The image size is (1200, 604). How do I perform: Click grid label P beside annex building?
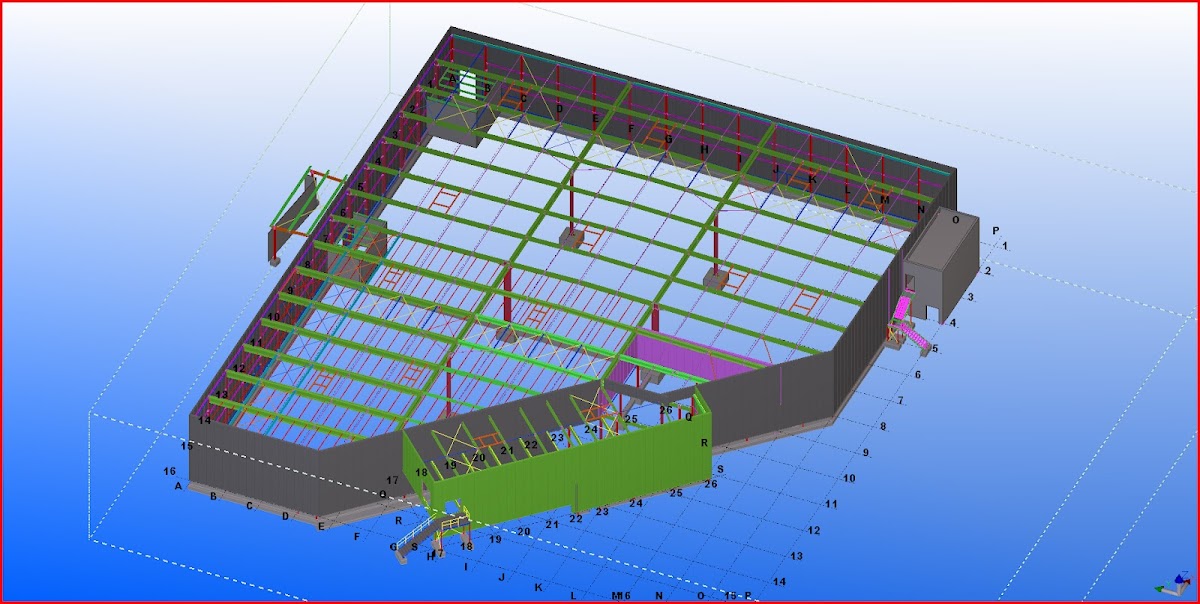[995, 231]
